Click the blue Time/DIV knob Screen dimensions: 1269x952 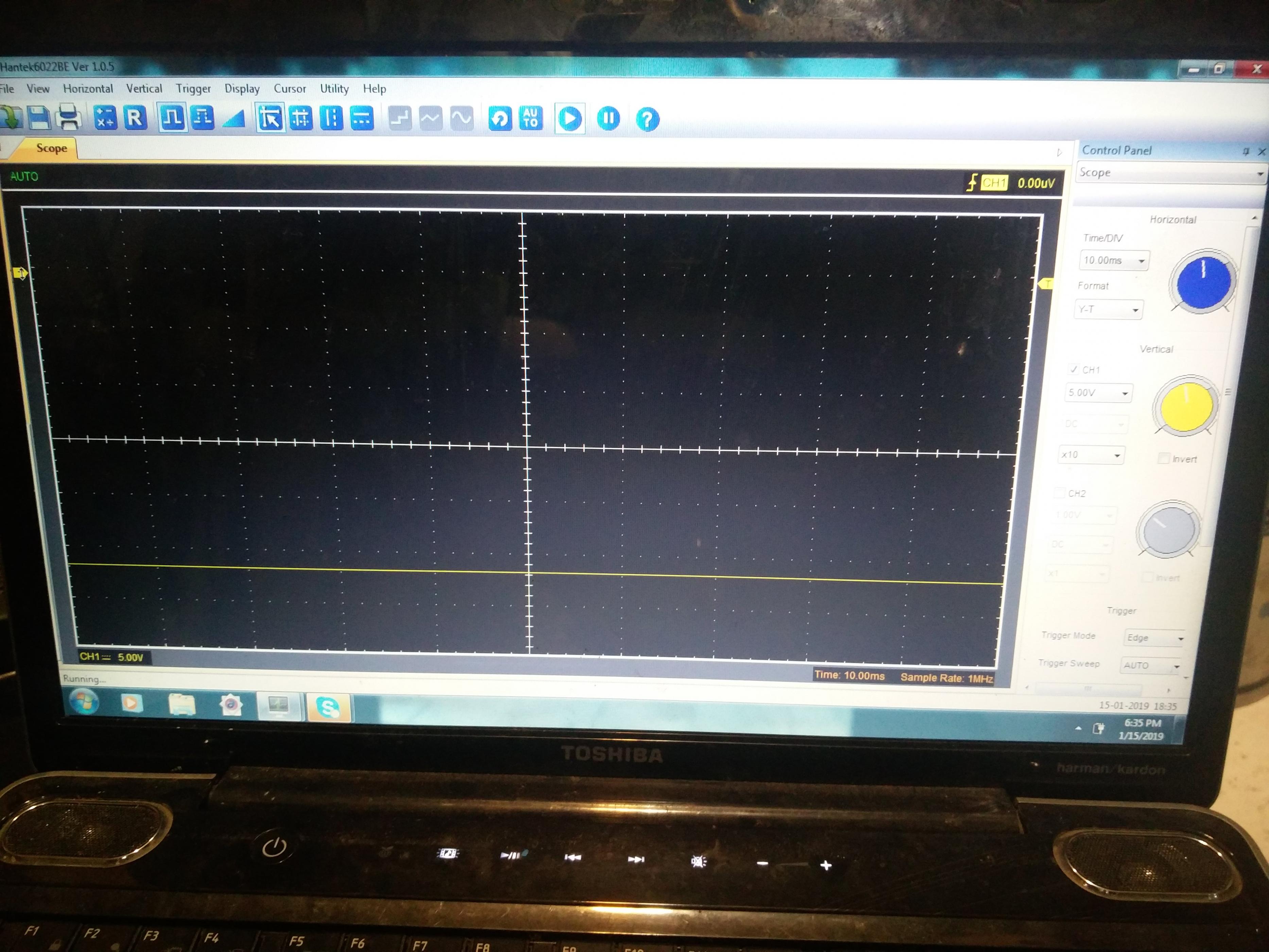click(1204, 282)
